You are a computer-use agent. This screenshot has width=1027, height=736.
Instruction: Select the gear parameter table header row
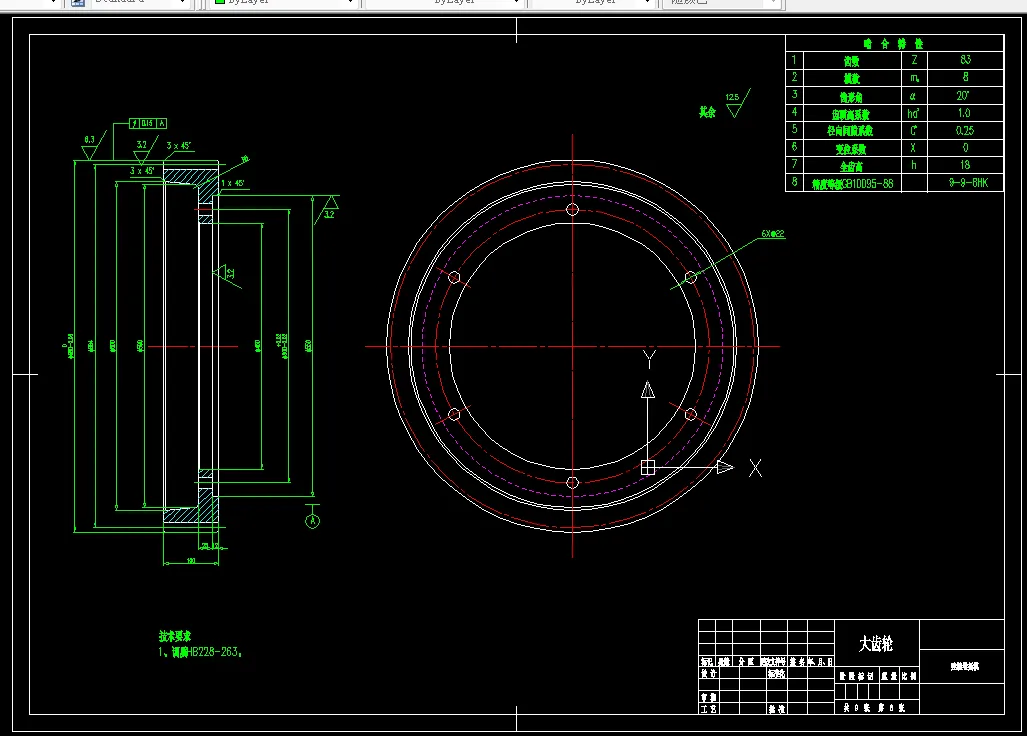click(894, 43)
